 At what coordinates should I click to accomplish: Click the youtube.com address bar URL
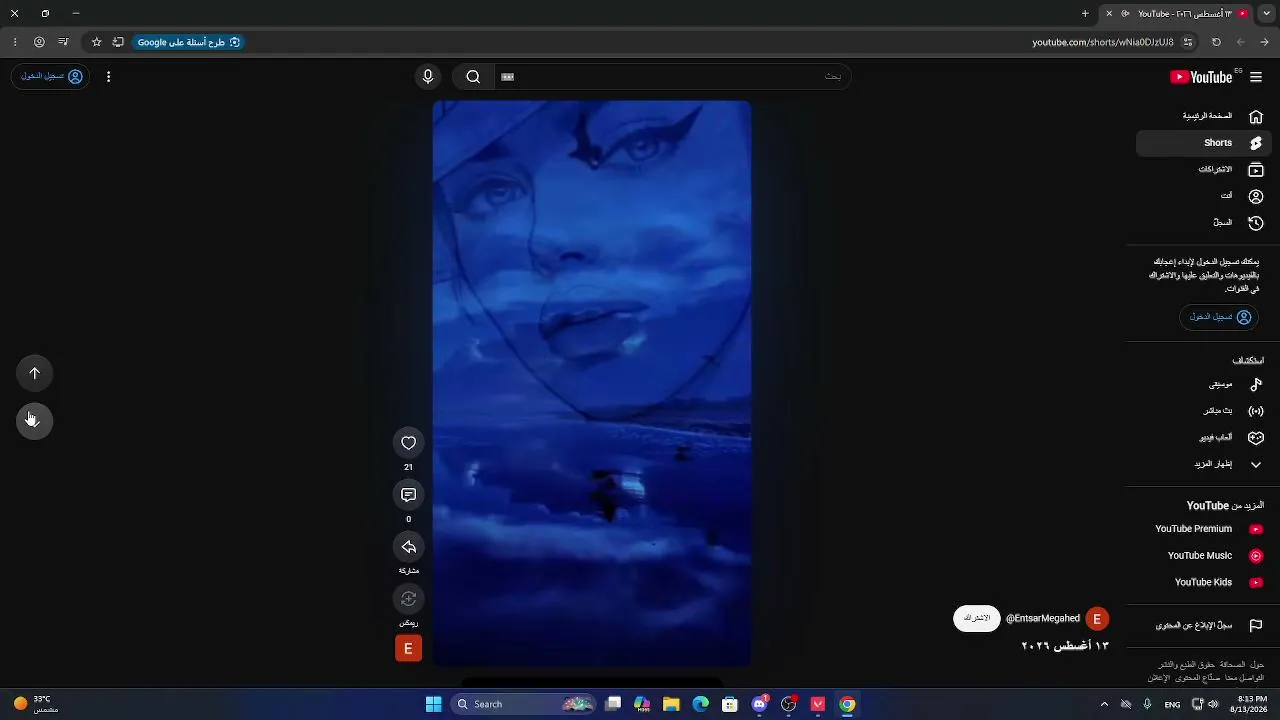[1103, 42]
